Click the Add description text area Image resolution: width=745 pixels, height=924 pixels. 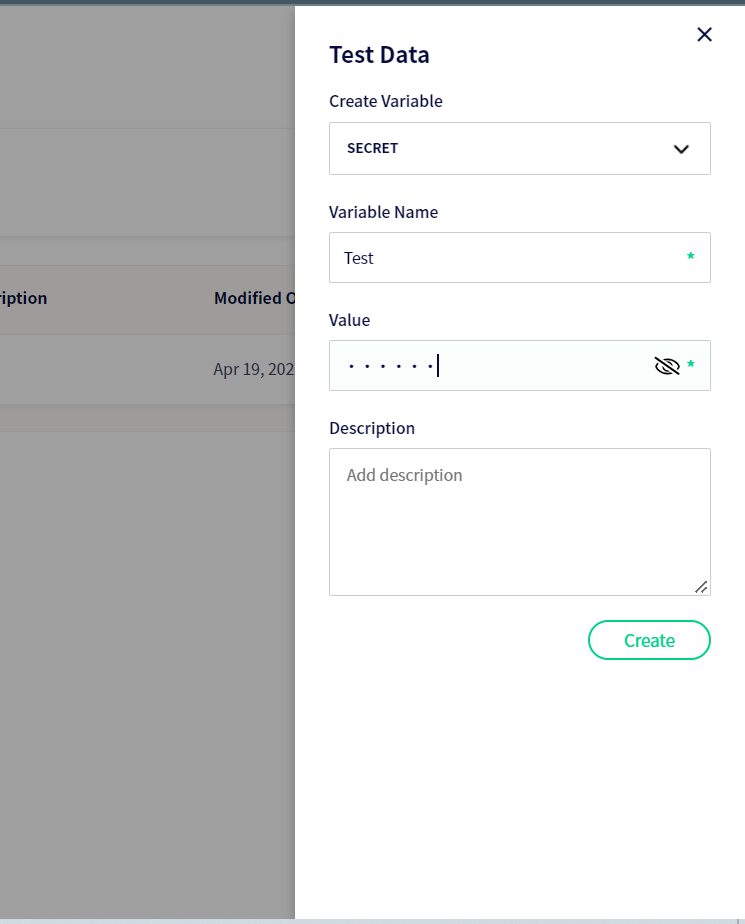pyautogui.click(x=519, y=522)
